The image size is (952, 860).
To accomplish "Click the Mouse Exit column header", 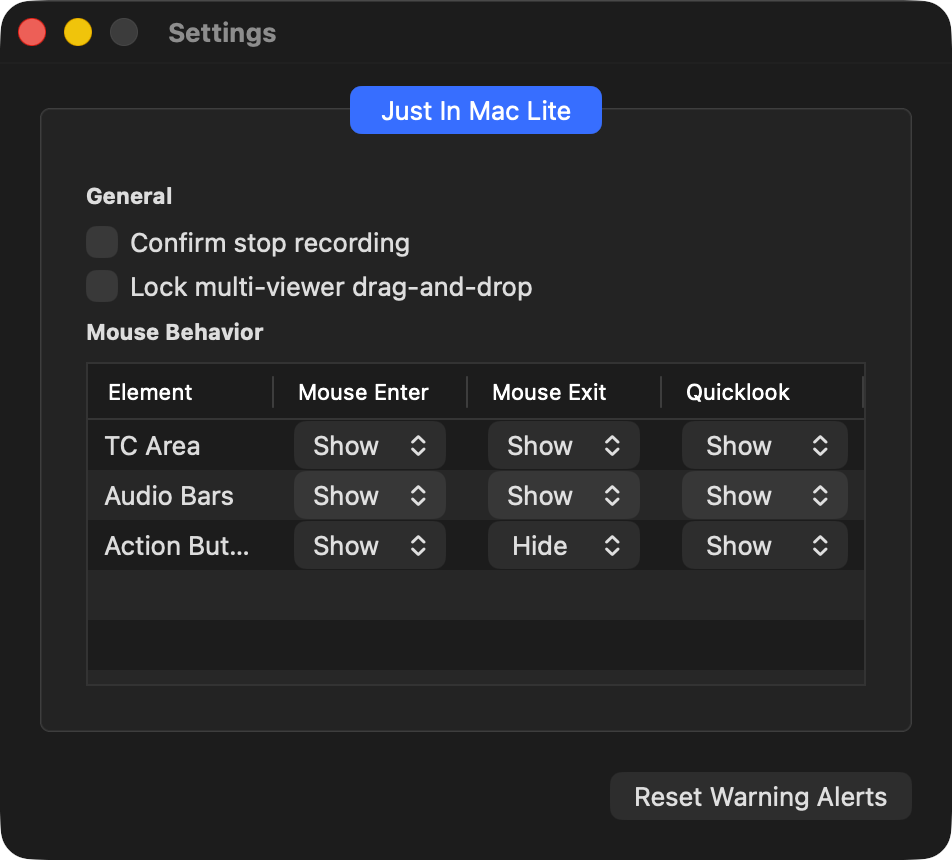I will click(563, 392).
